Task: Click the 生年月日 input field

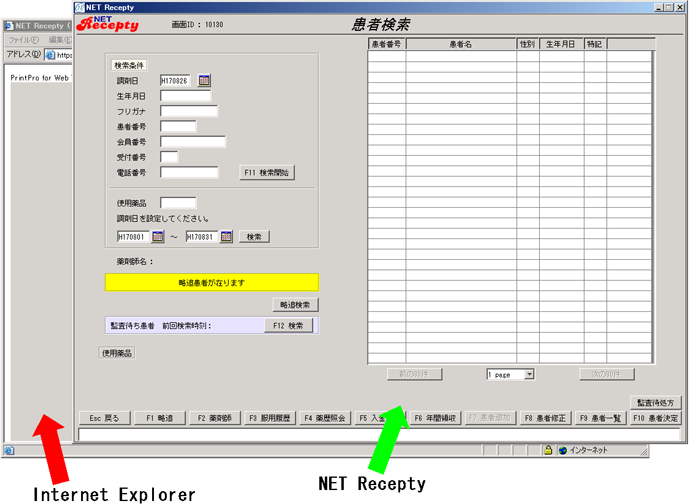Action: [x=185, y=96]
